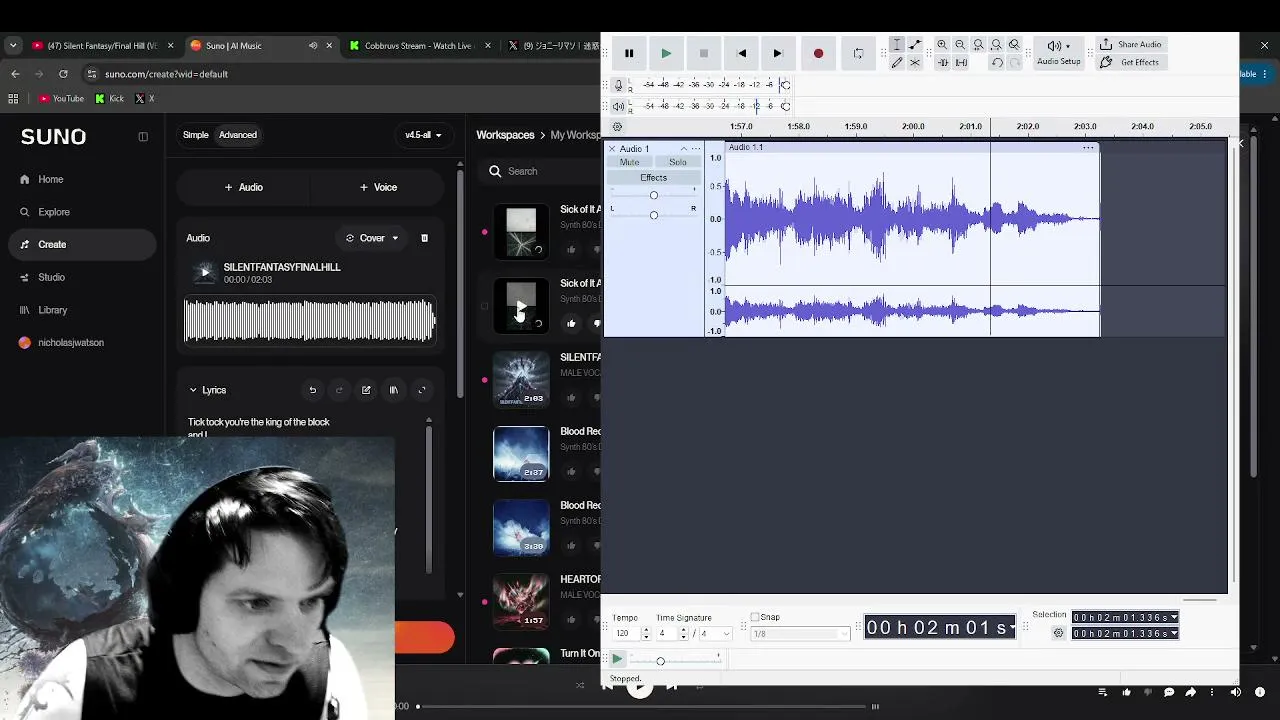Toggle zoom in Audacity toolbar

pos(1014,45)
